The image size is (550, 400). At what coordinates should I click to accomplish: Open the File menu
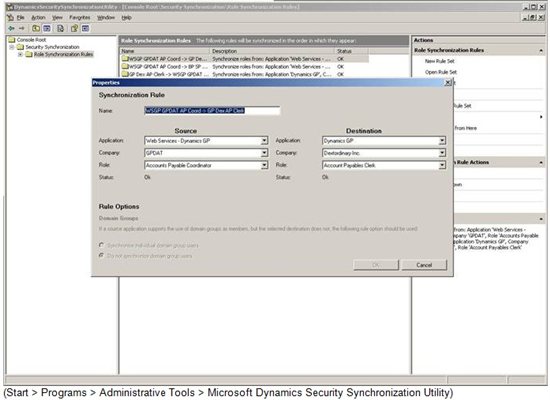pyautogui.click(x=21, y=17)
